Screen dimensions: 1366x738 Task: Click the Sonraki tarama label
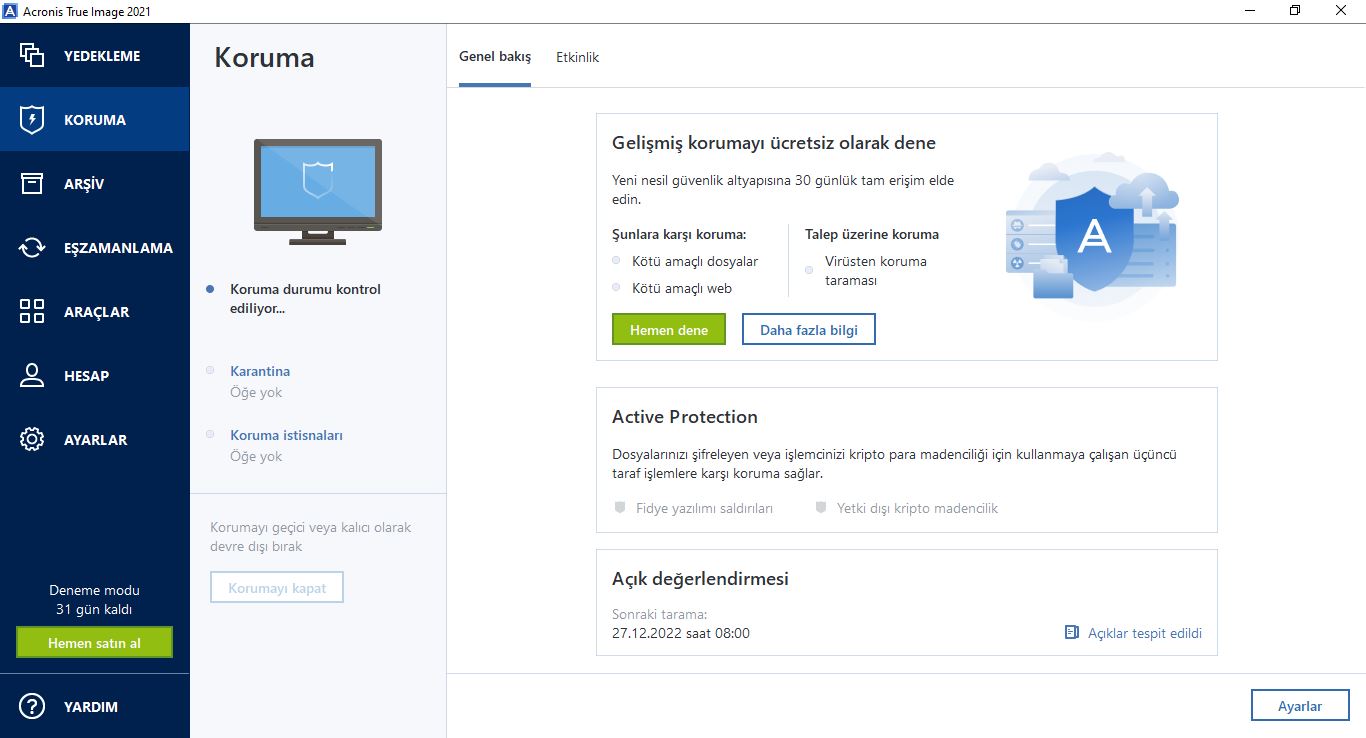coord(659,614)
